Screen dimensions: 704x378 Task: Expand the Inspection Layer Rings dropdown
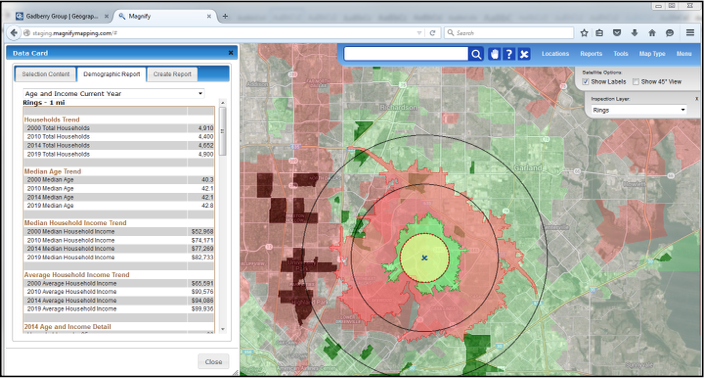coord(638,110)
